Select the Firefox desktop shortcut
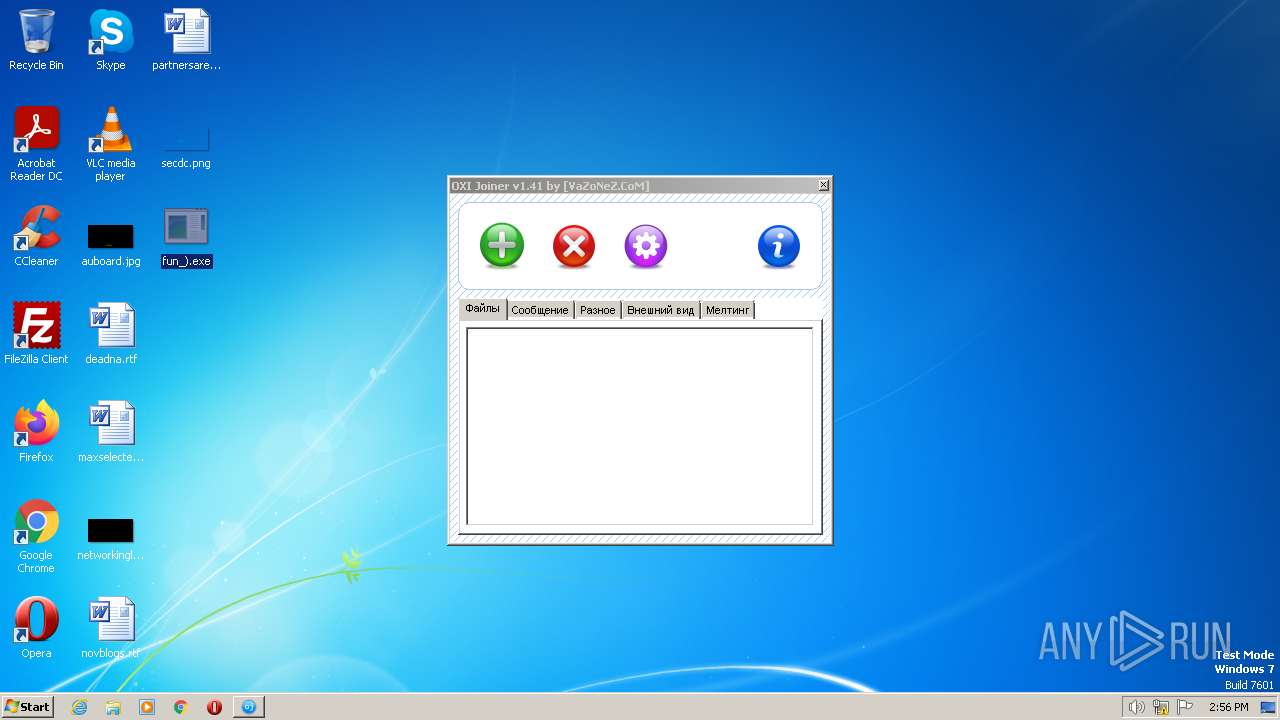 [x=36, y=432]
